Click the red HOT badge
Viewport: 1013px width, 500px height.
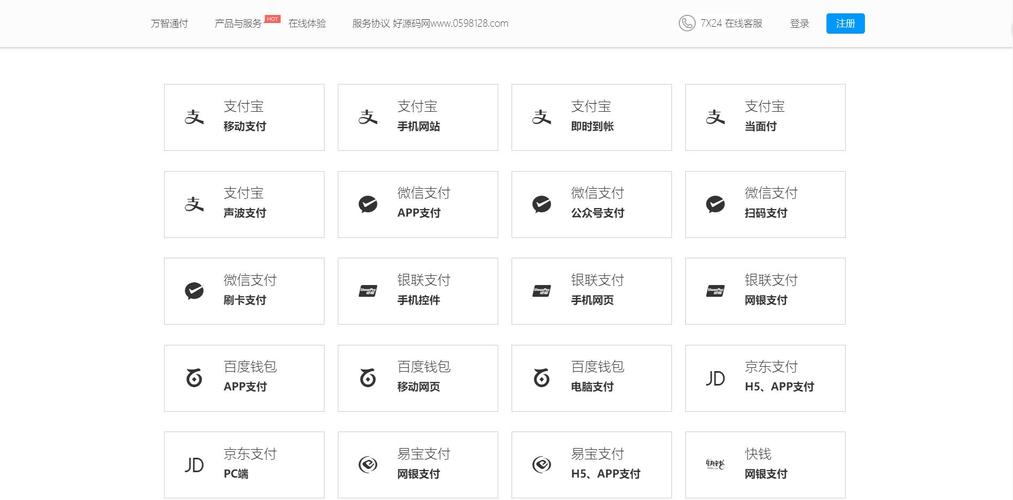coord(273,19)
